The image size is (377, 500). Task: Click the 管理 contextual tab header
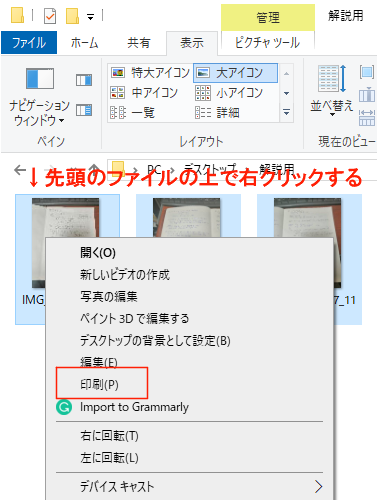(268, 17)
